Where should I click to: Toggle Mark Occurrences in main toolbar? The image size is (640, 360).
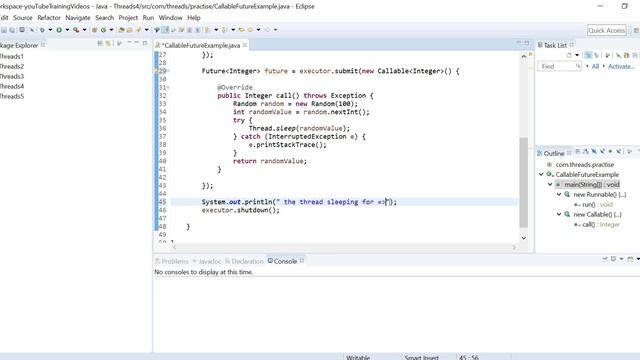coord(165,30)
